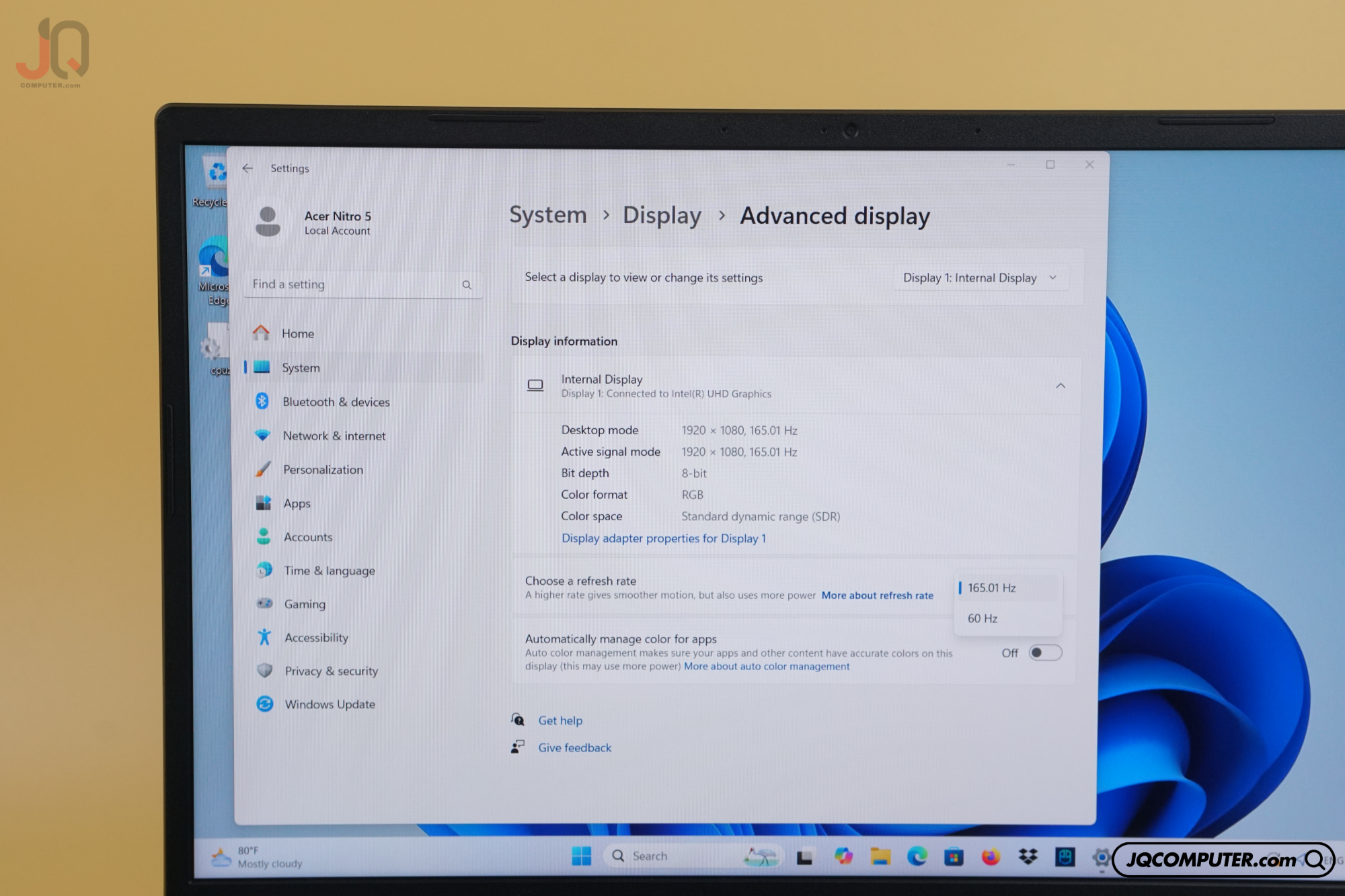Click the Give feedback link
The width and height of the screenshot is (1345, 896).
click(575, 747)
